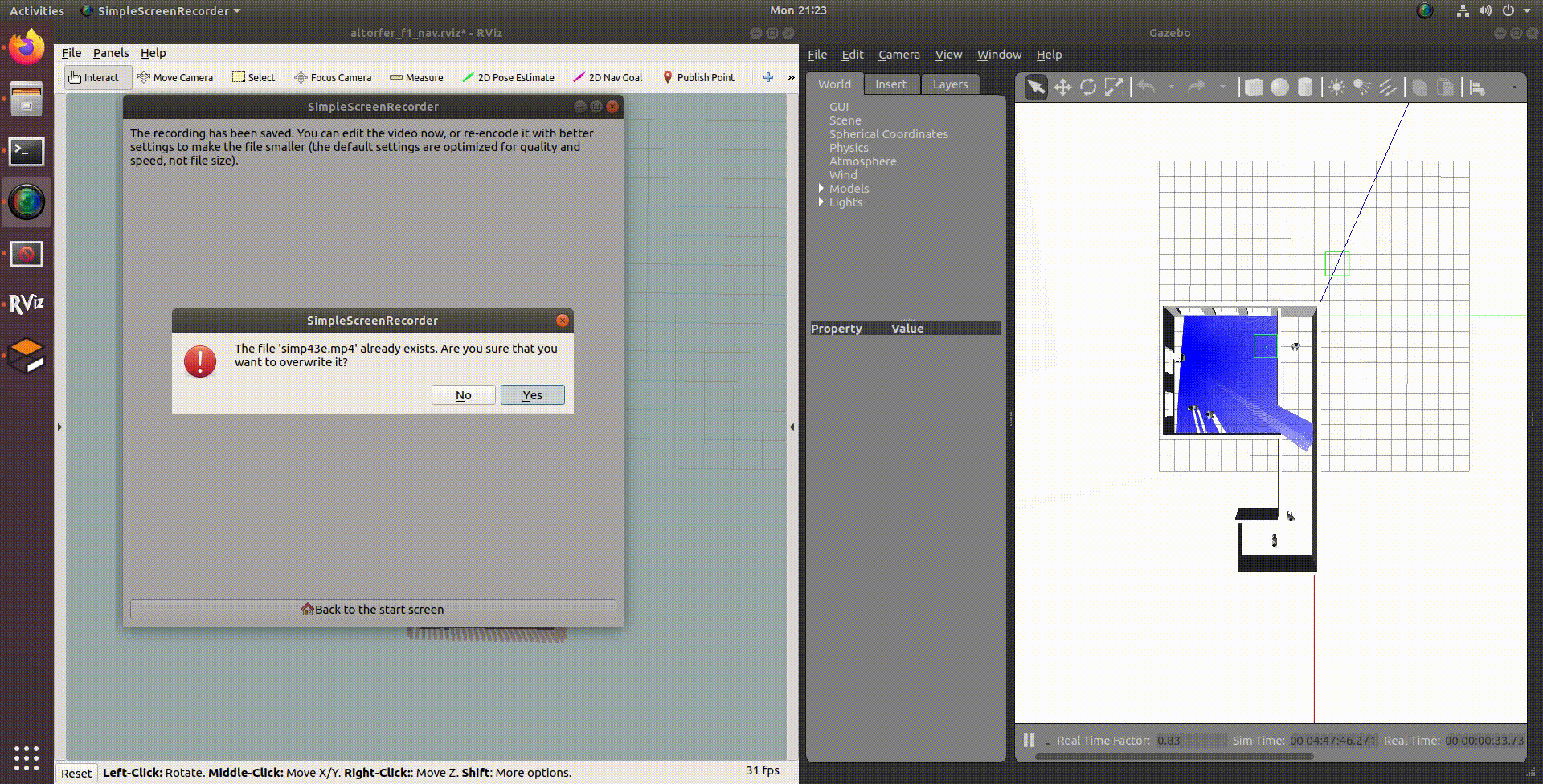Open Gazebo redo history dropdown
Viewport: 1543px width, 784px height.
[1222, 87]
